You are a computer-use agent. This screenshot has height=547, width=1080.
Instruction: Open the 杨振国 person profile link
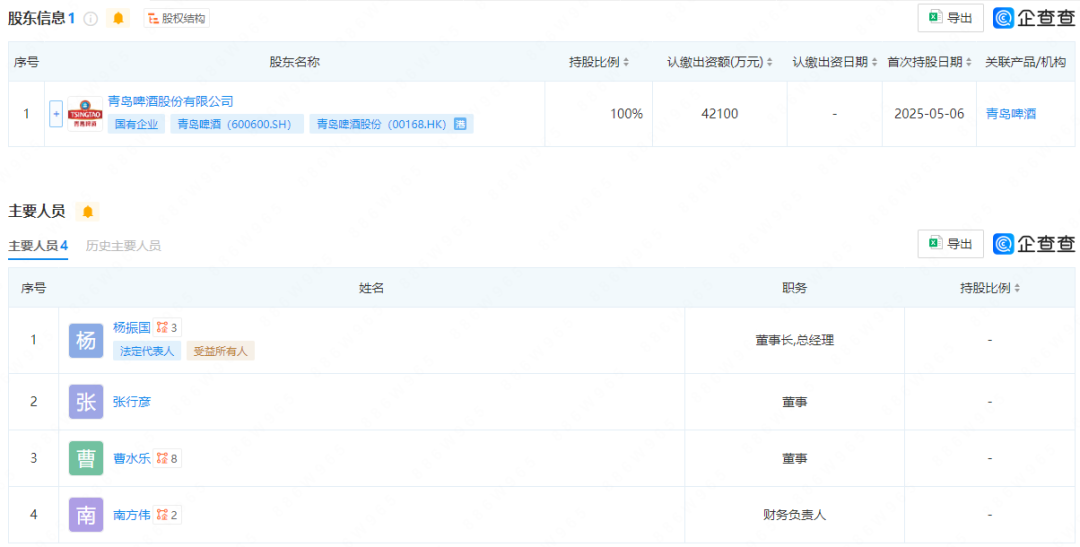(x=132, y=328)
